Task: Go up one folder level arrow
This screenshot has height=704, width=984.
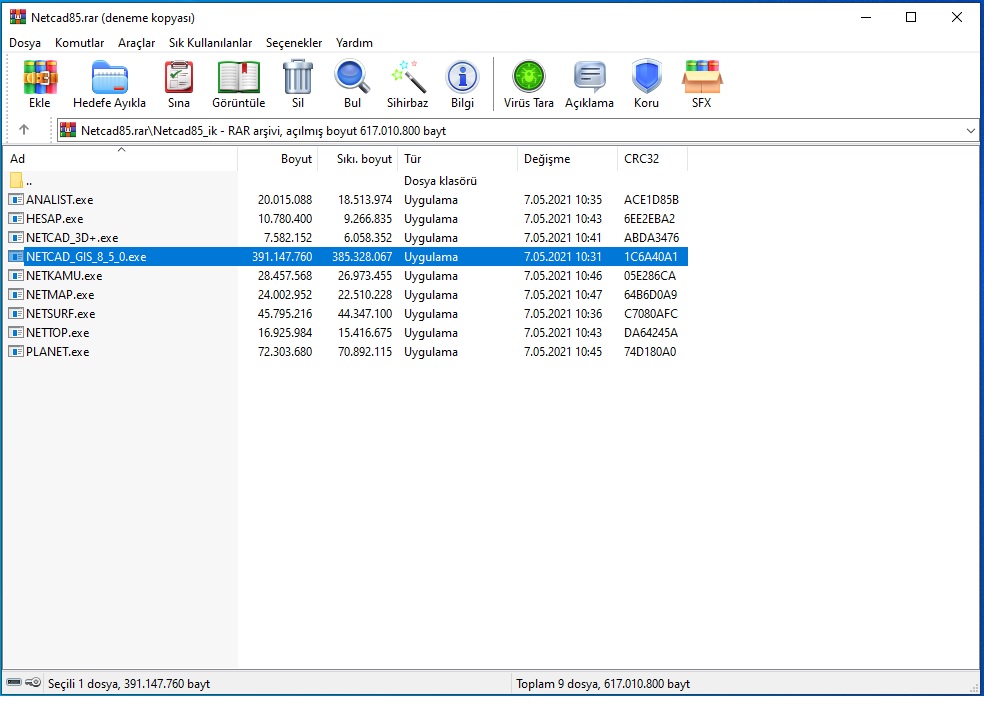Action: pos(24,130)
